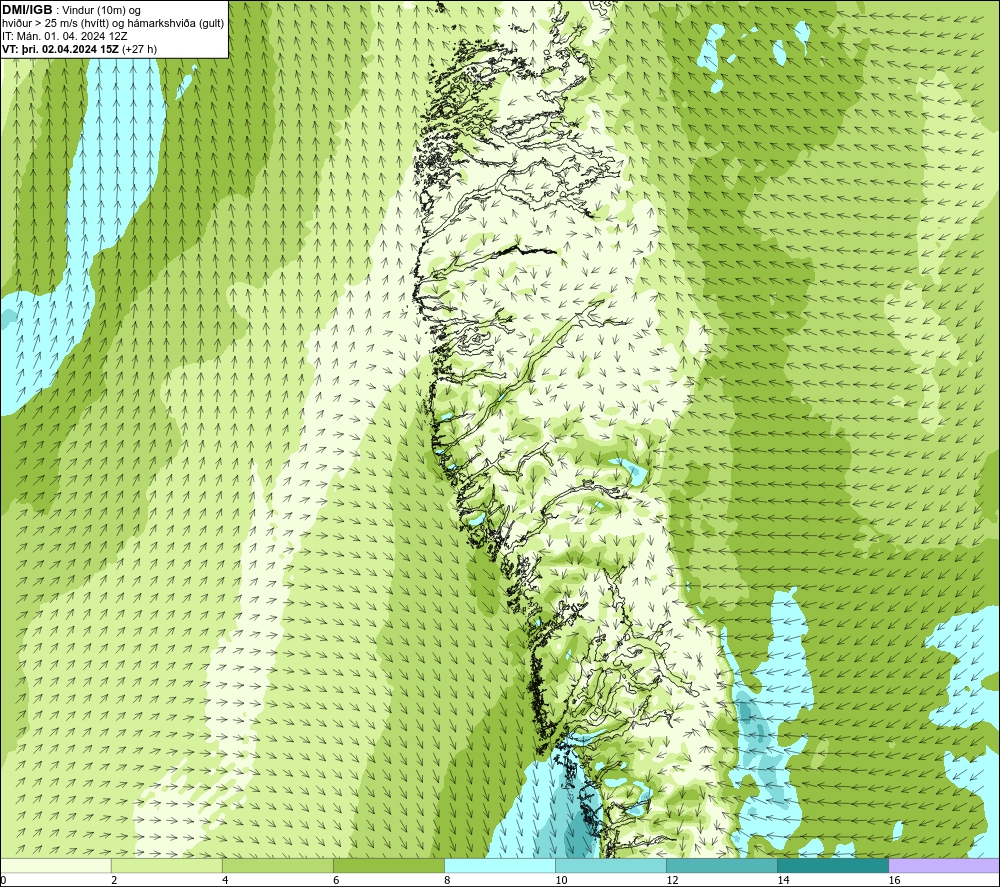Click the 'VT: þri. 02.04.2024 15Z' valid time
The width and height of the screenshot is (1000, 887).
(x=61, y=49)
